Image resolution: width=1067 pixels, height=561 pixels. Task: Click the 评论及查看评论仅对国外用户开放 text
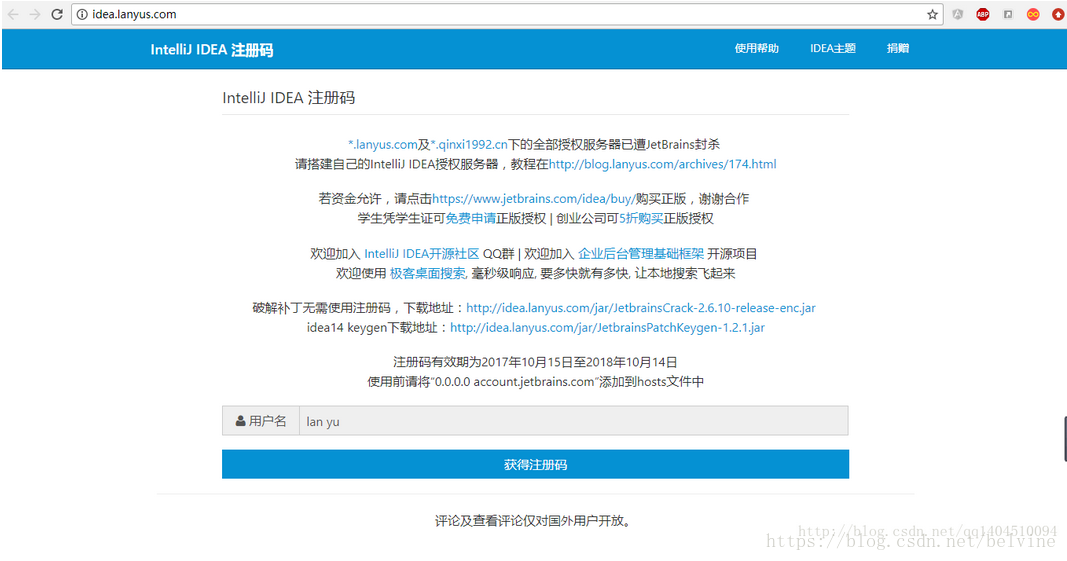535,521
